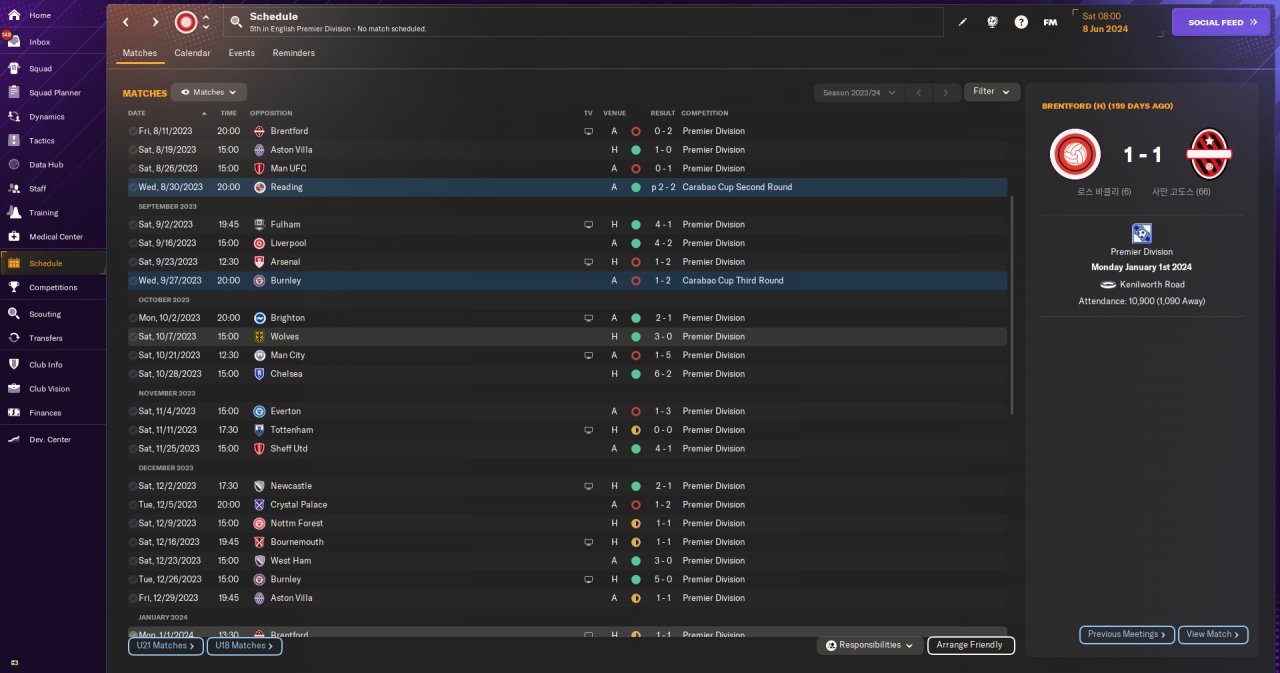This screenshot has height=673, width=1280.
Task: Sort by the Opposition column header
Action: pyautogui.click(x=271, y=113)
